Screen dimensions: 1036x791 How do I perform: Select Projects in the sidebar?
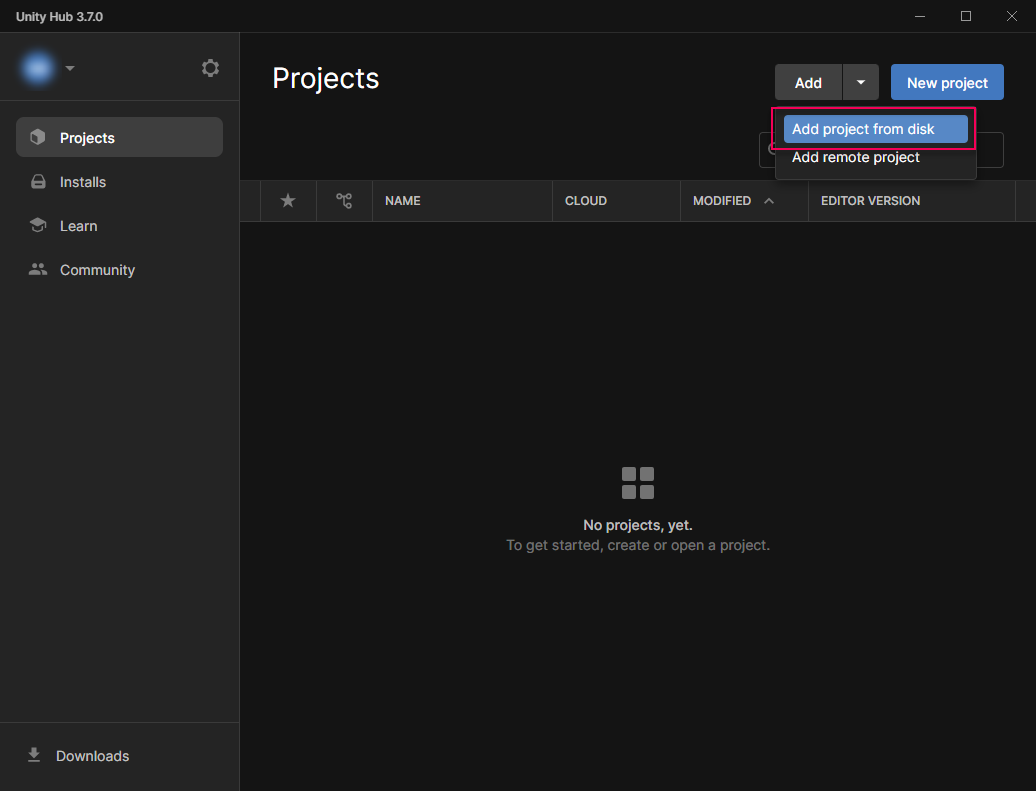coord(119,137)
